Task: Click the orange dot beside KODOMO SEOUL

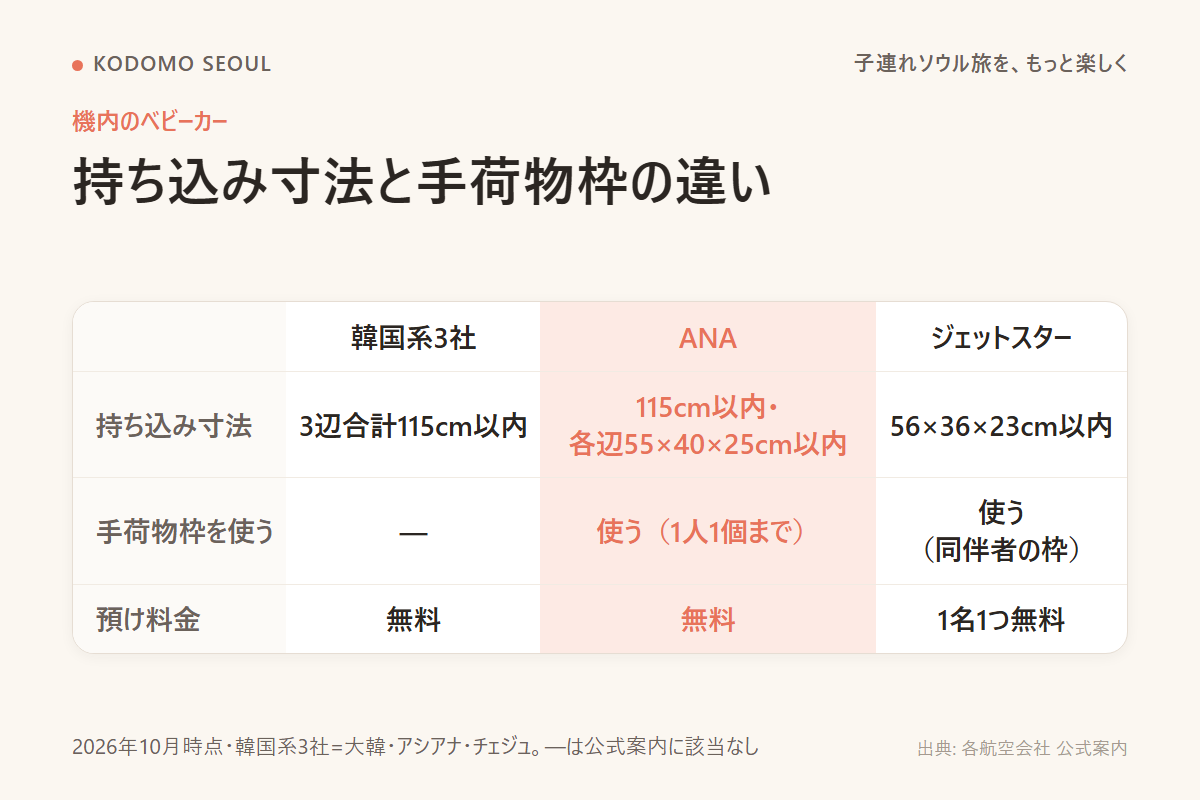Action: 77,65
